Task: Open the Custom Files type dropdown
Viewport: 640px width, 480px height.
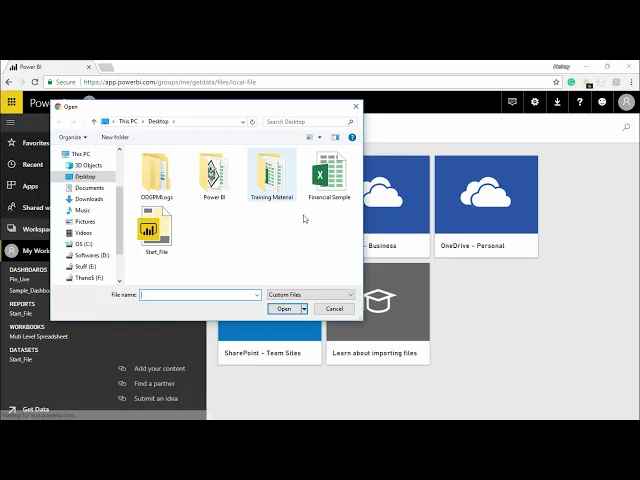Action: point(311,295)
